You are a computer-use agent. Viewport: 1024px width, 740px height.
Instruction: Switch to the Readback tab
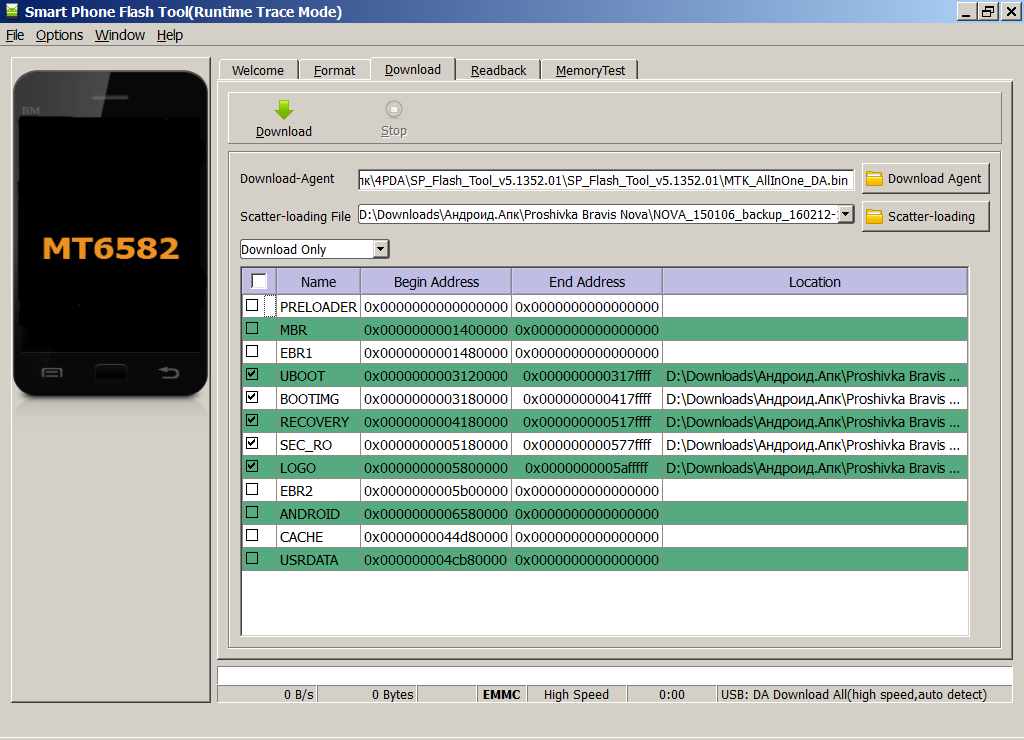[498, 70]
